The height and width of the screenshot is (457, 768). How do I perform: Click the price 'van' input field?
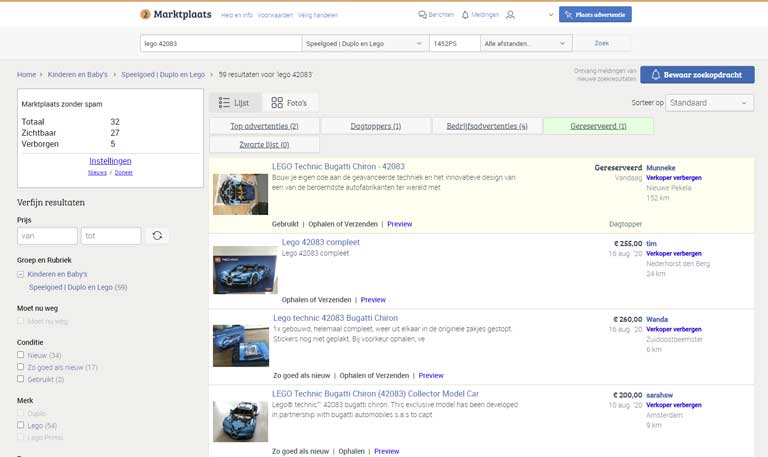pyautogui.click(x=47, y=236)
